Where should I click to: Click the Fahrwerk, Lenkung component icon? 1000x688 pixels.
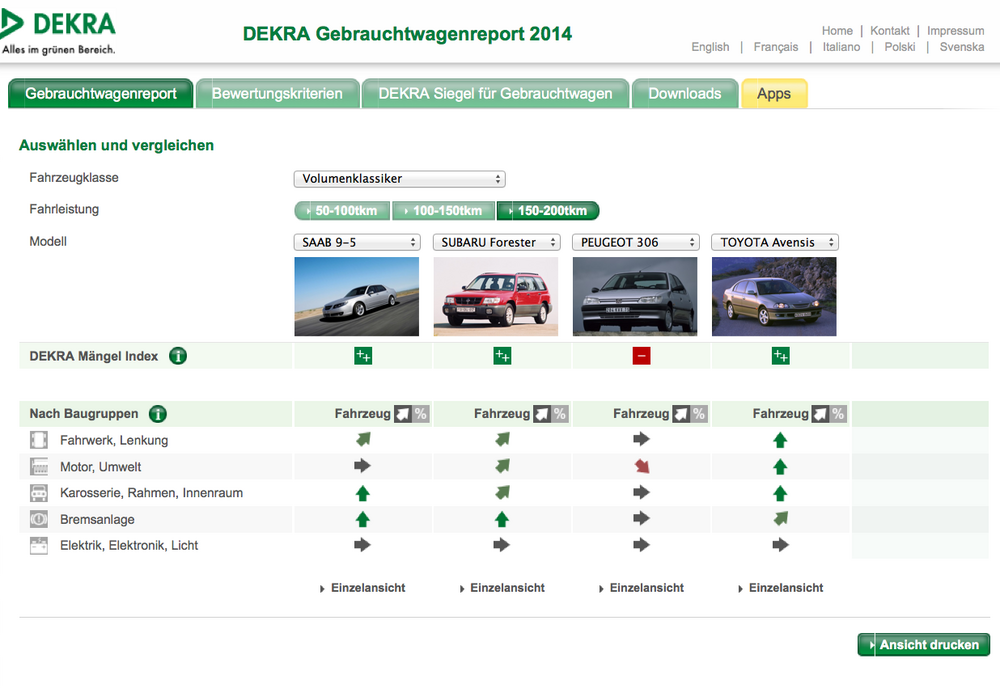click(39, 440)
